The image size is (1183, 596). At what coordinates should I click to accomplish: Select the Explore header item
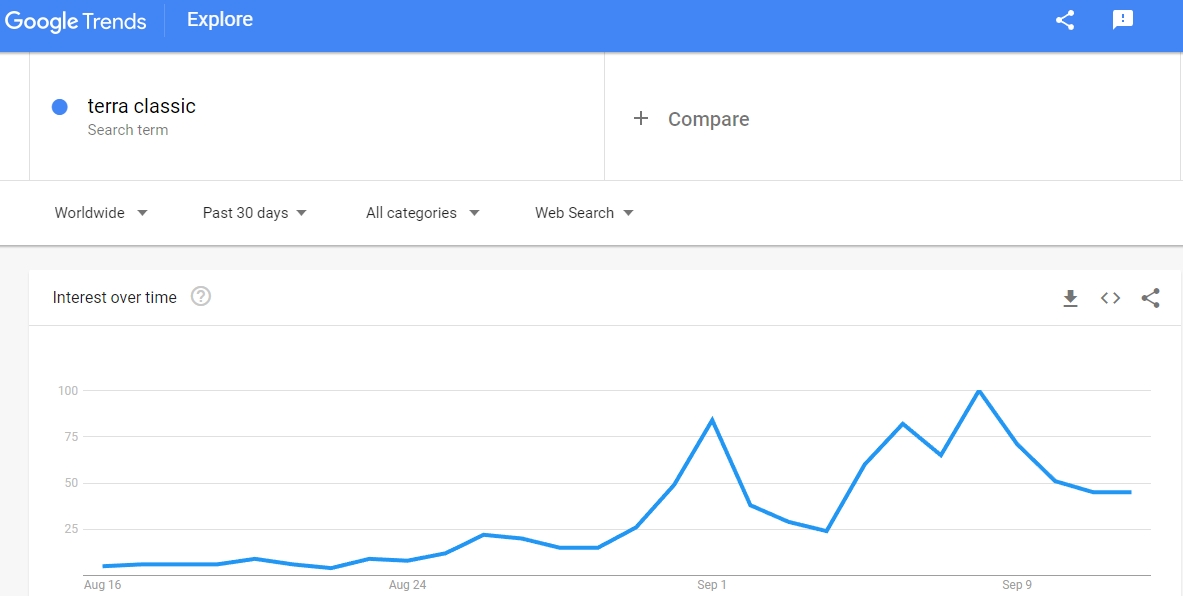tap(220, 20)
